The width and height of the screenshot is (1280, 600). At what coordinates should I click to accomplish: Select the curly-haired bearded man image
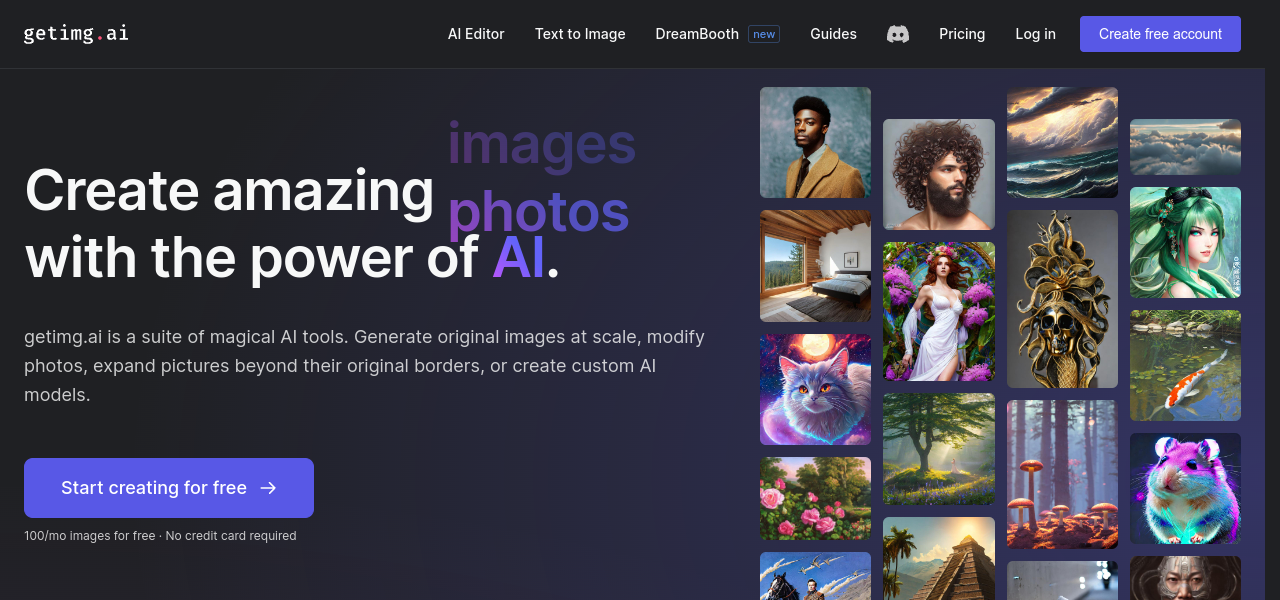point(938,174)
